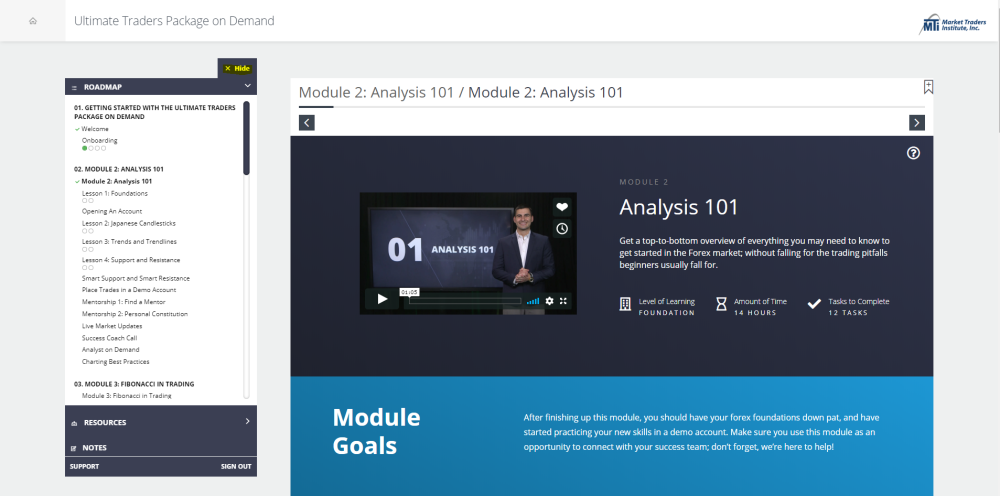Click the Sign Out link
This screenshot has width=1000, height=496.
(236, 467)
